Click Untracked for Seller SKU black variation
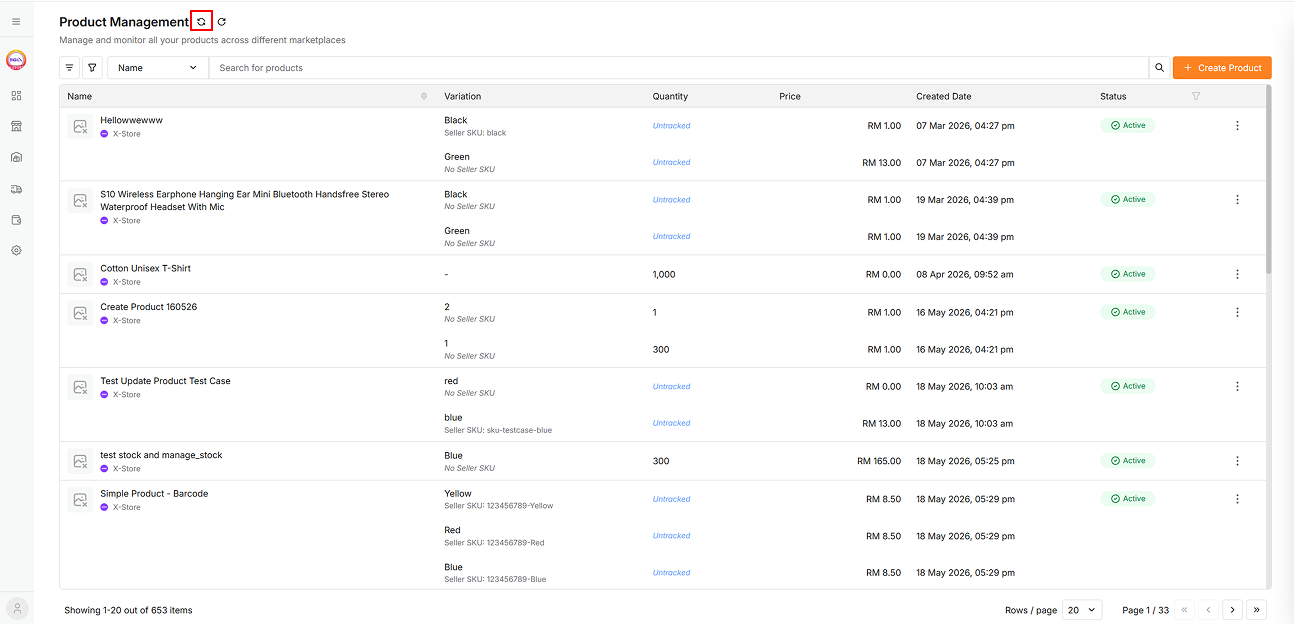 point(672,126)
